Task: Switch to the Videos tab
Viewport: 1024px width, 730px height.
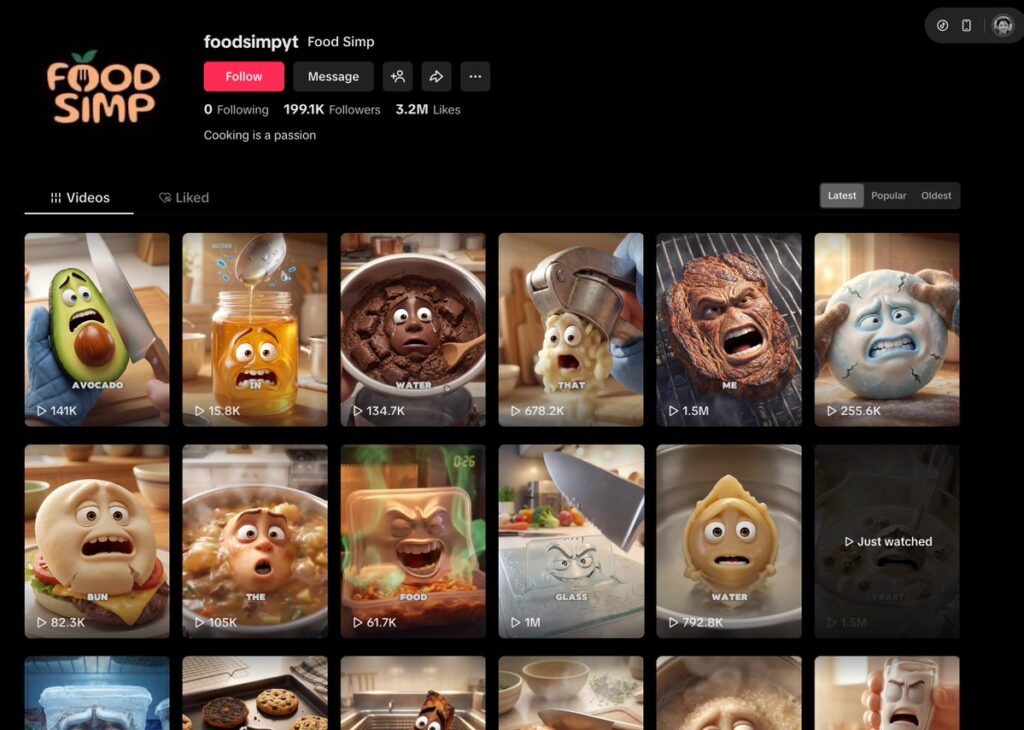Action: coord(80,198)
